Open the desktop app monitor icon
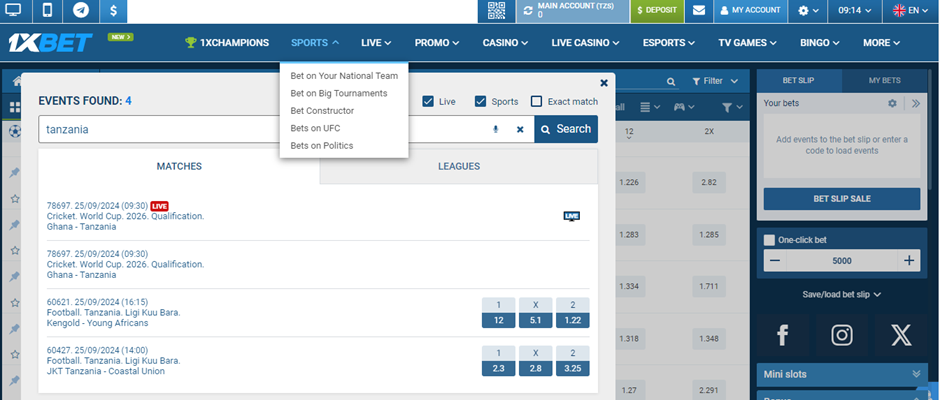 click(x=13, y=10)
